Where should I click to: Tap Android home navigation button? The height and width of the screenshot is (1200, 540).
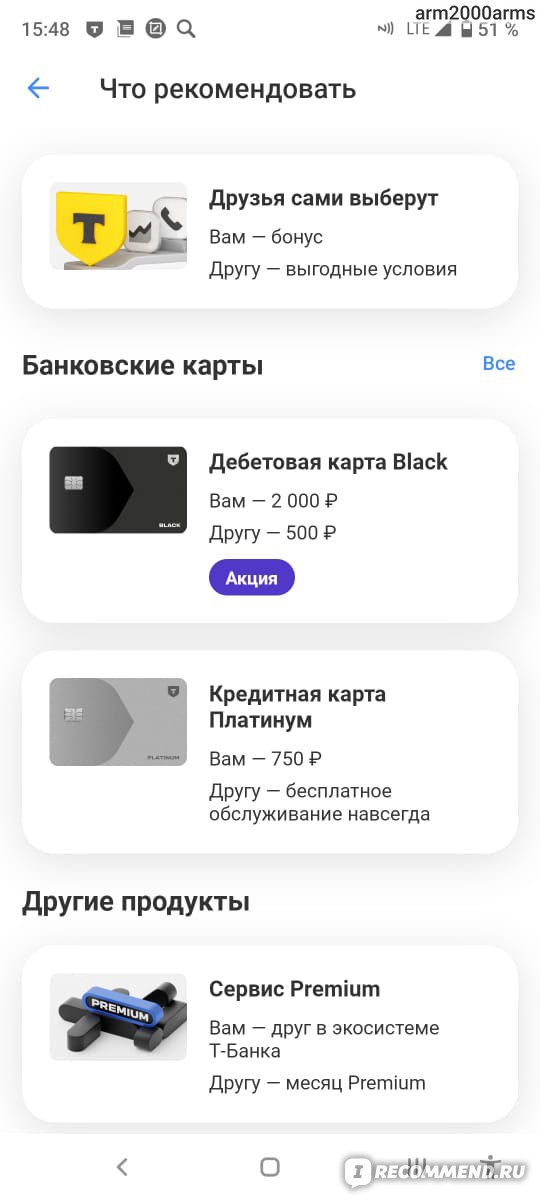(x=270, y=1166)
